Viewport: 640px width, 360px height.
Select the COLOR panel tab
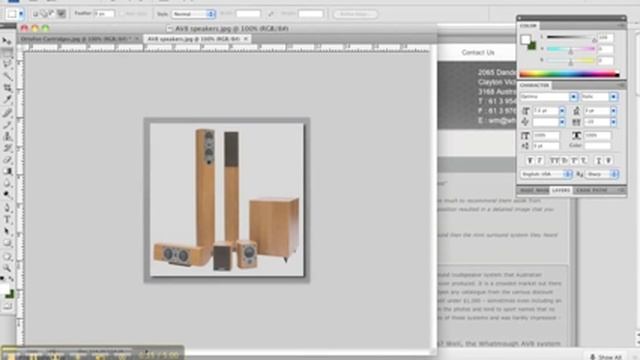(x=528, y=25)
